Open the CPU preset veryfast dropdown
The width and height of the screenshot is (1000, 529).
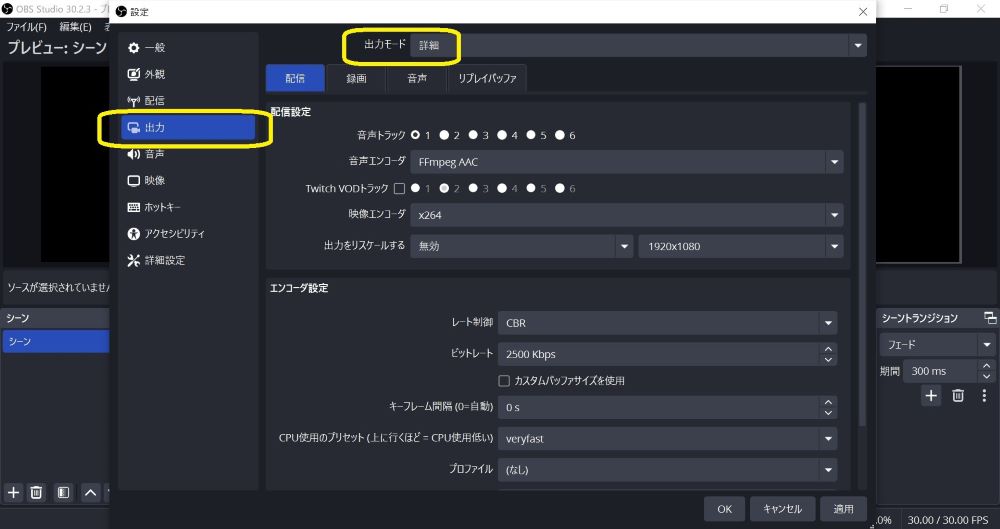[667, 438]
